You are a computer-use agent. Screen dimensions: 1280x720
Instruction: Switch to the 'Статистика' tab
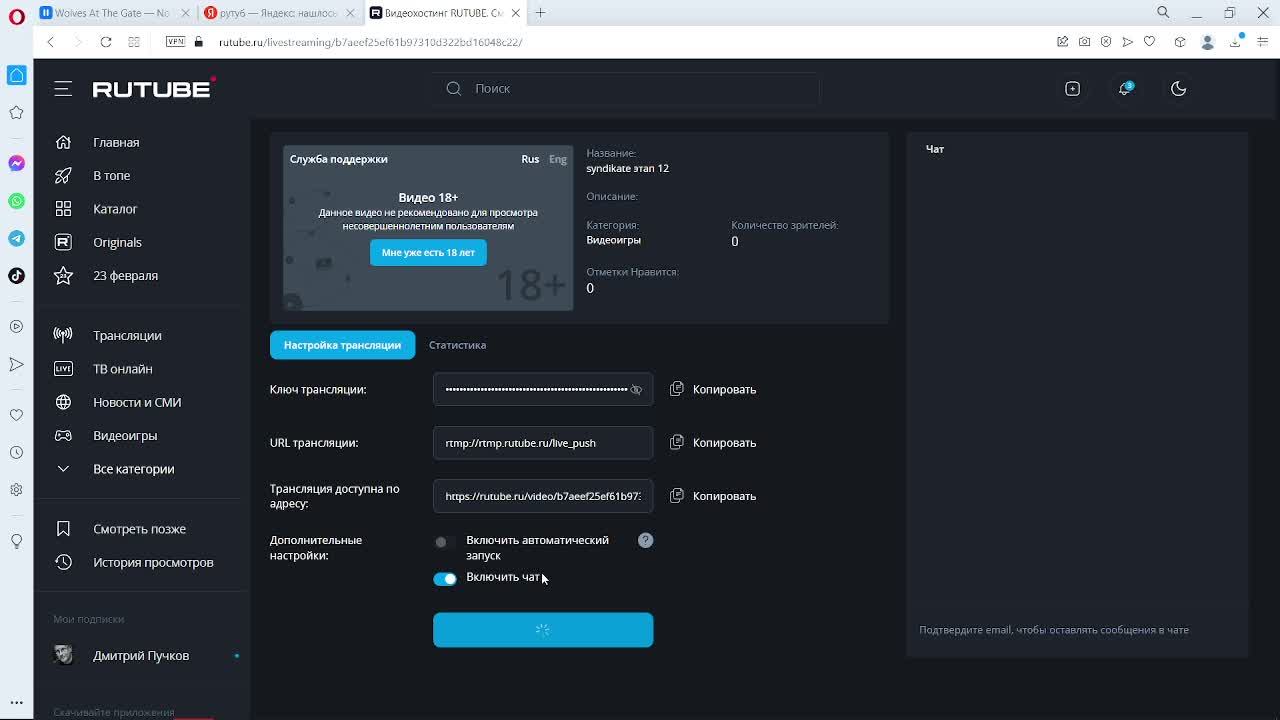pyautogui.click(x=457, y=345)
